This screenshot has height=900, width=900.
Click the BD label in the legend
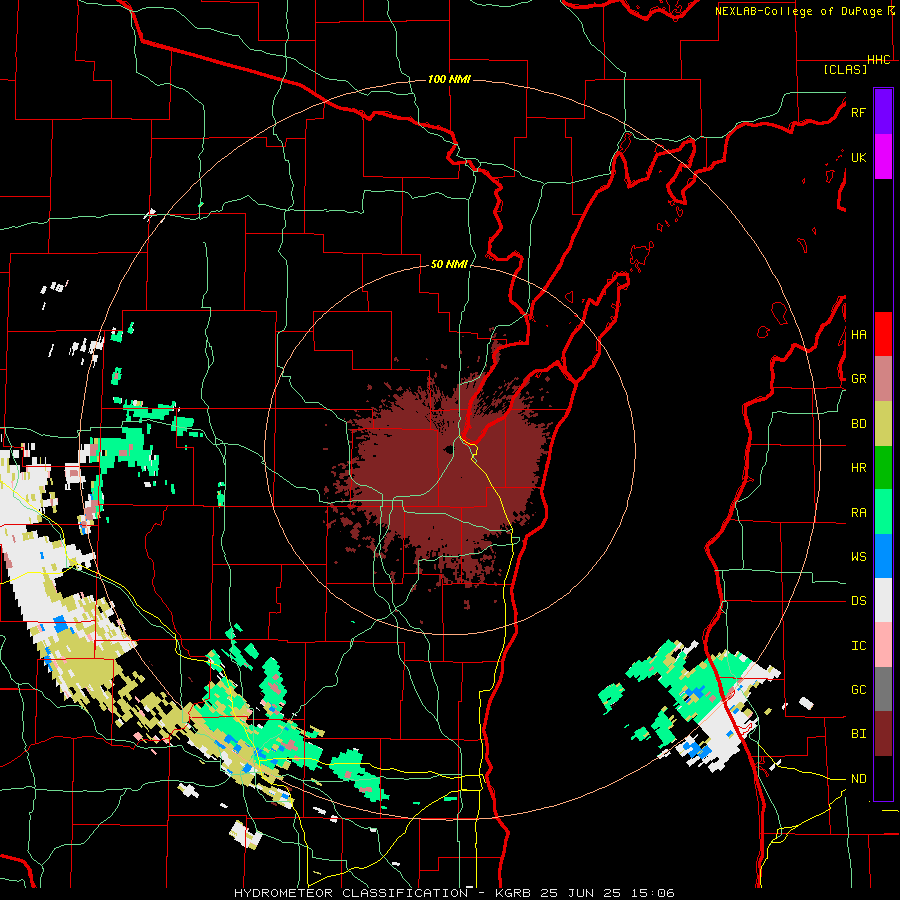(859, 424)
